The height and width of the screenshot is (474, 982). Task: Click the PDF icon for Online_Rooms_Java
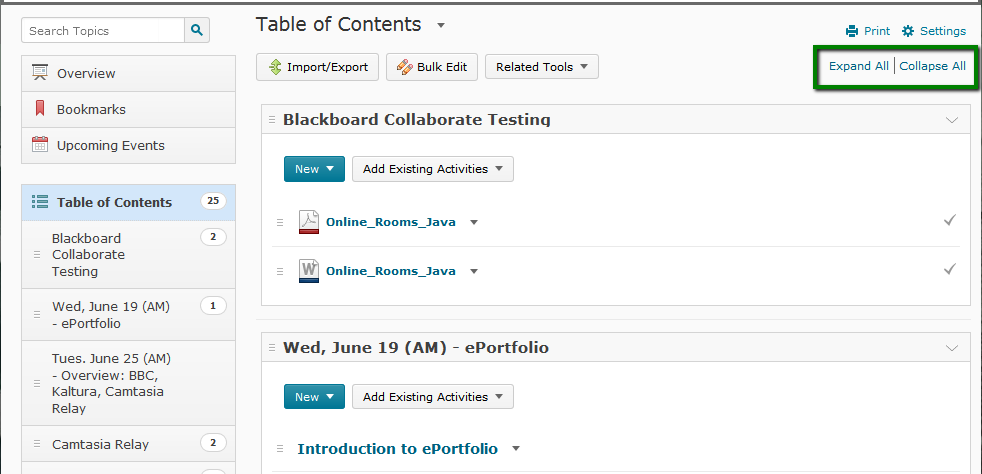coord(309,222)
